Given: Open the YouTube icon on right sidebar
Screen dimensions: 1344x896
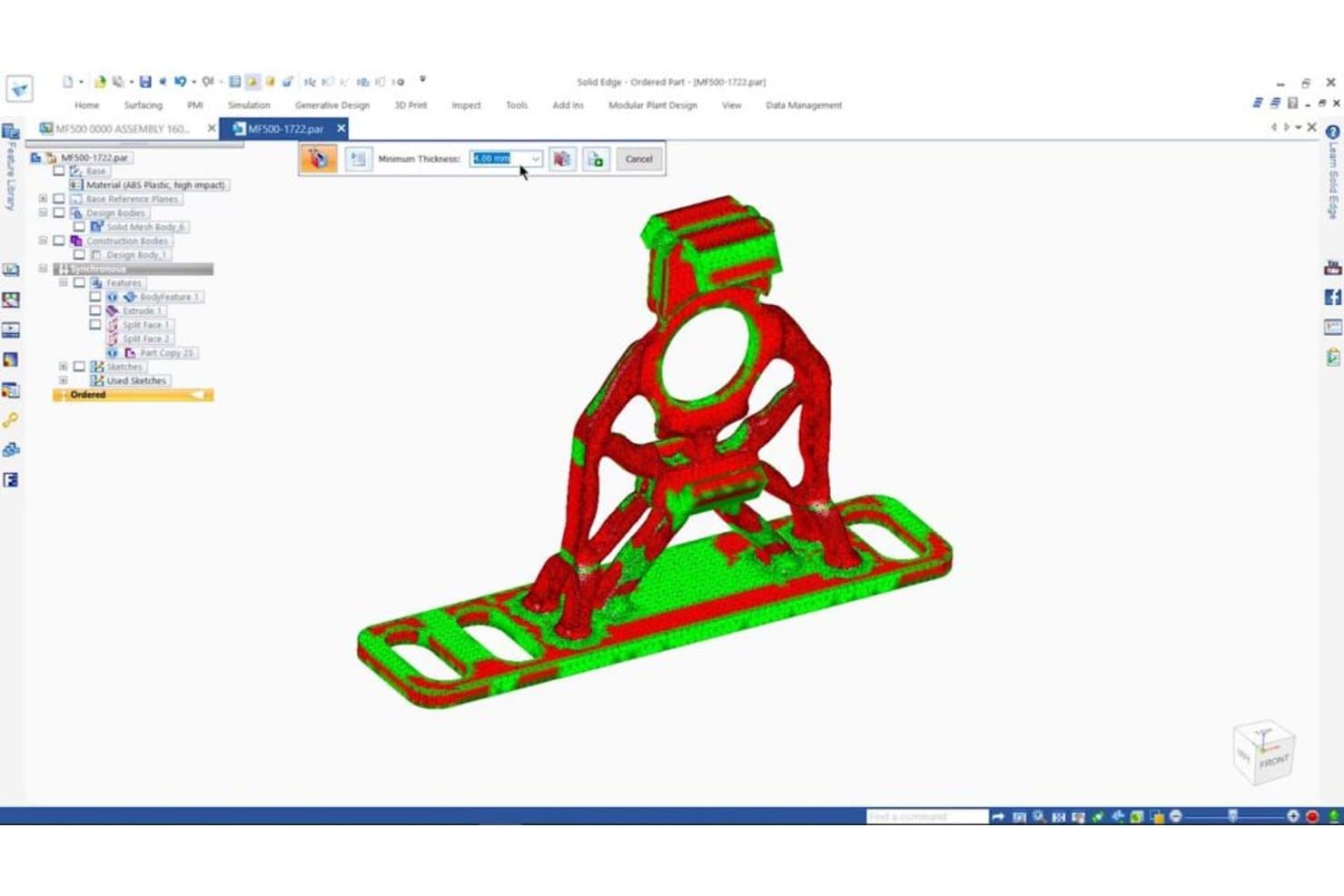Looking at the screenshot, I should [1332, 268].
